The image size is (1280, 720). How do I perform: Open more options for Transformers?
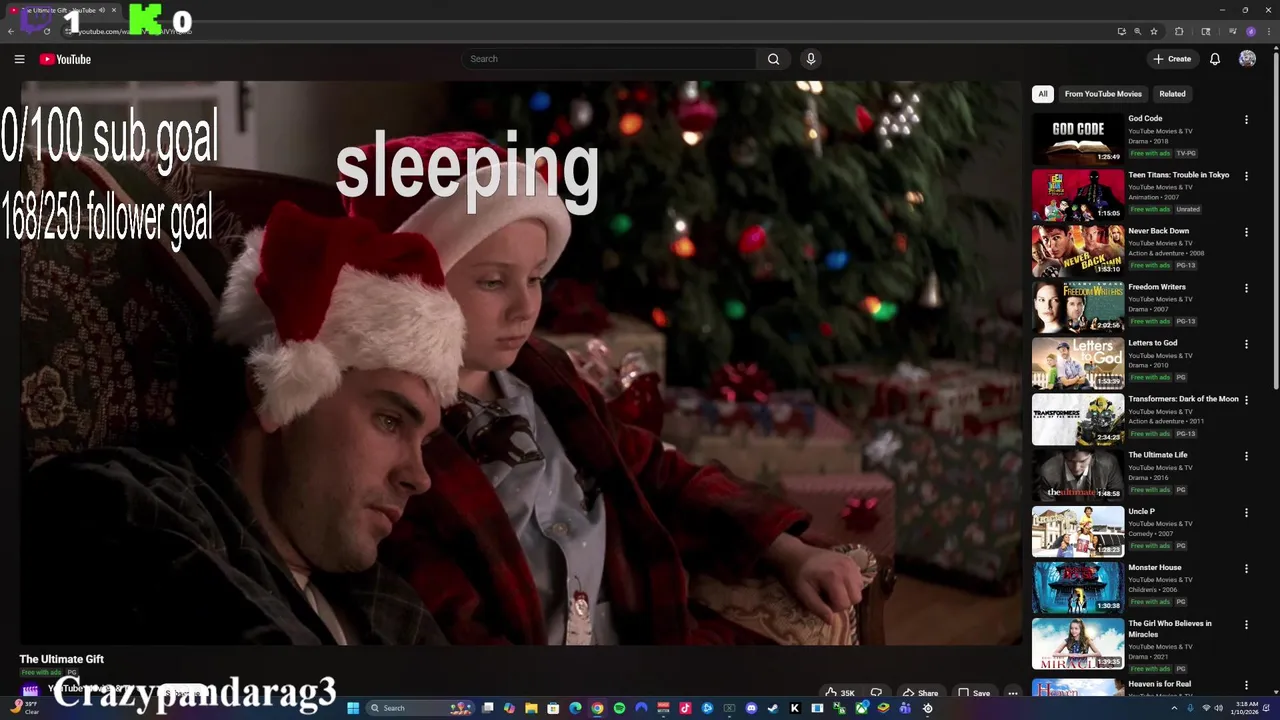(1246, 400)
